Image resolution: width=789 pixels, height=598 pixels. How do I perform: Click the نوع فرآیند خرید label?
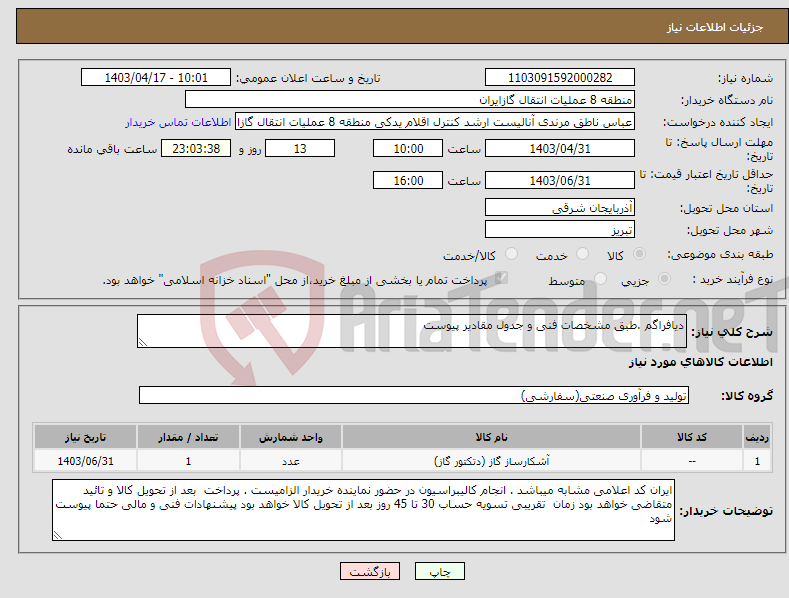(733, 279)
